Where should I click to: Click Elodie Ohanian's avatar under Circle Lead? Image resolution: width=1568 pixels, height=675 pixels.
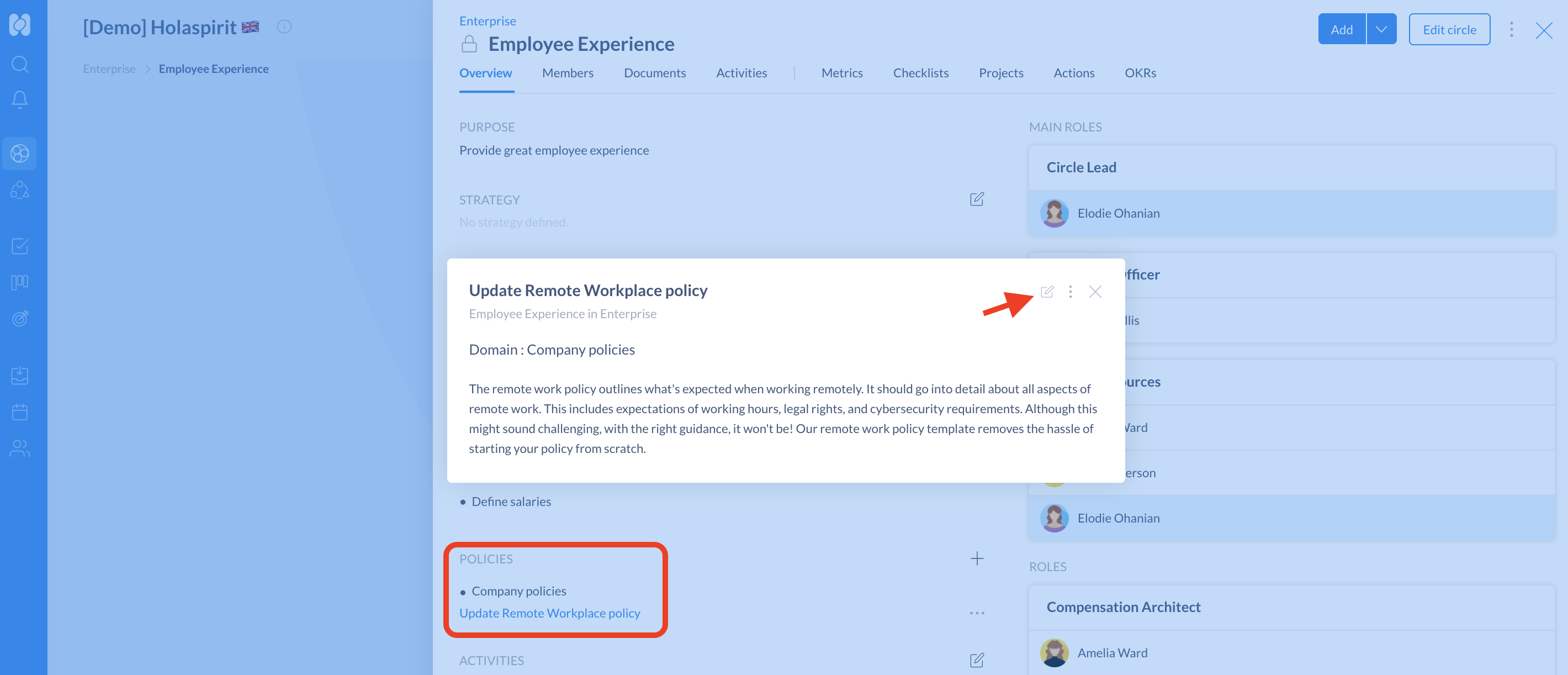[x=1055, y=213]
